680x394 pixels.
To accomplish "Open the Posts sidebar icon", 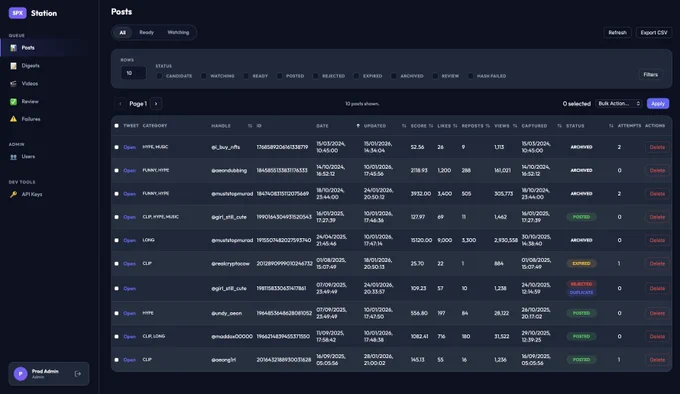I will (13, 48).
